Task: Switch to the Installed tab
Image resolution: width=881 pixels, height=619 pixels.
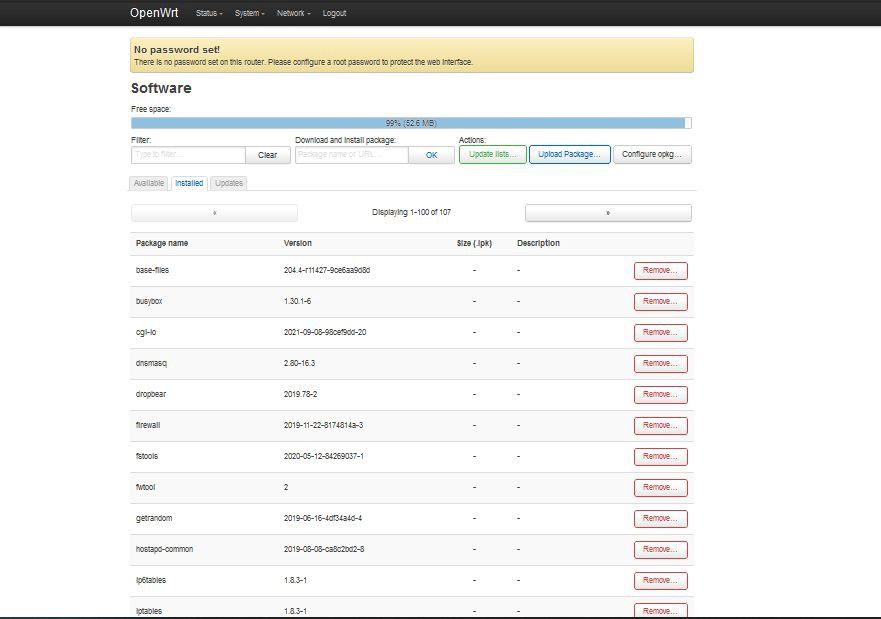Action: pos(189,183)
